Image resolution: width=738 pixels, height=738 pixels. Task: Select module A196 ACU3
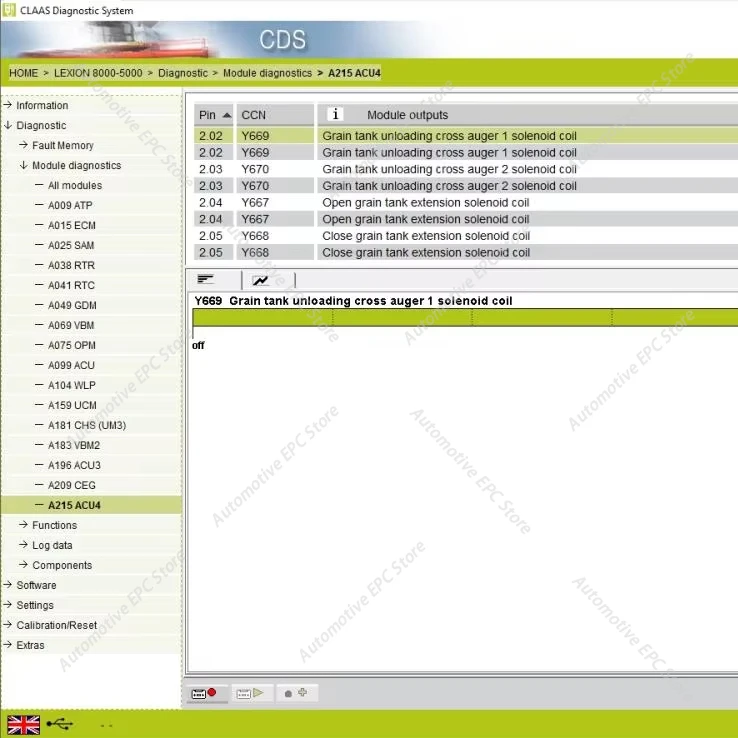point(74,465)
